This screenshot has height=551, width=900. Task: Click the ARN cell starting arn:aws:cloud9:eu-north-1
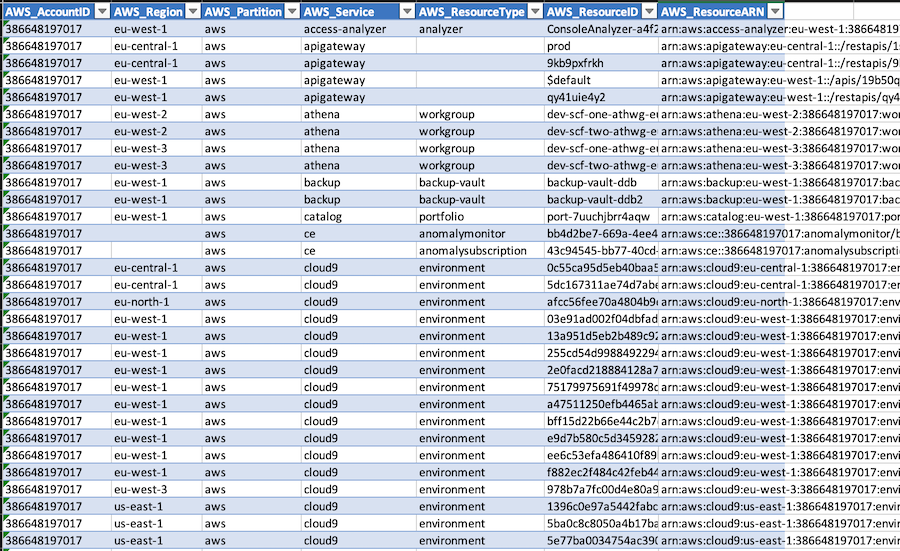721,302
